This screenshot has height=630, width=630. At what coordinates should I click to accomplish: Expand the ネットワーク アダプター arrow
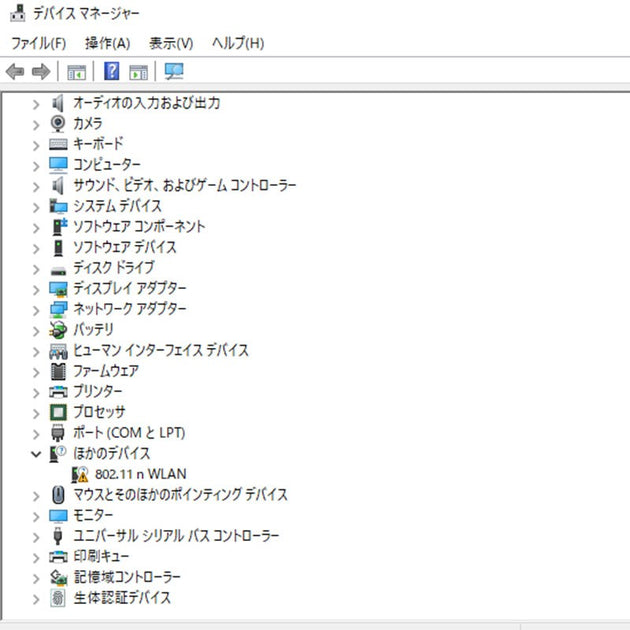tap(36, 310)
